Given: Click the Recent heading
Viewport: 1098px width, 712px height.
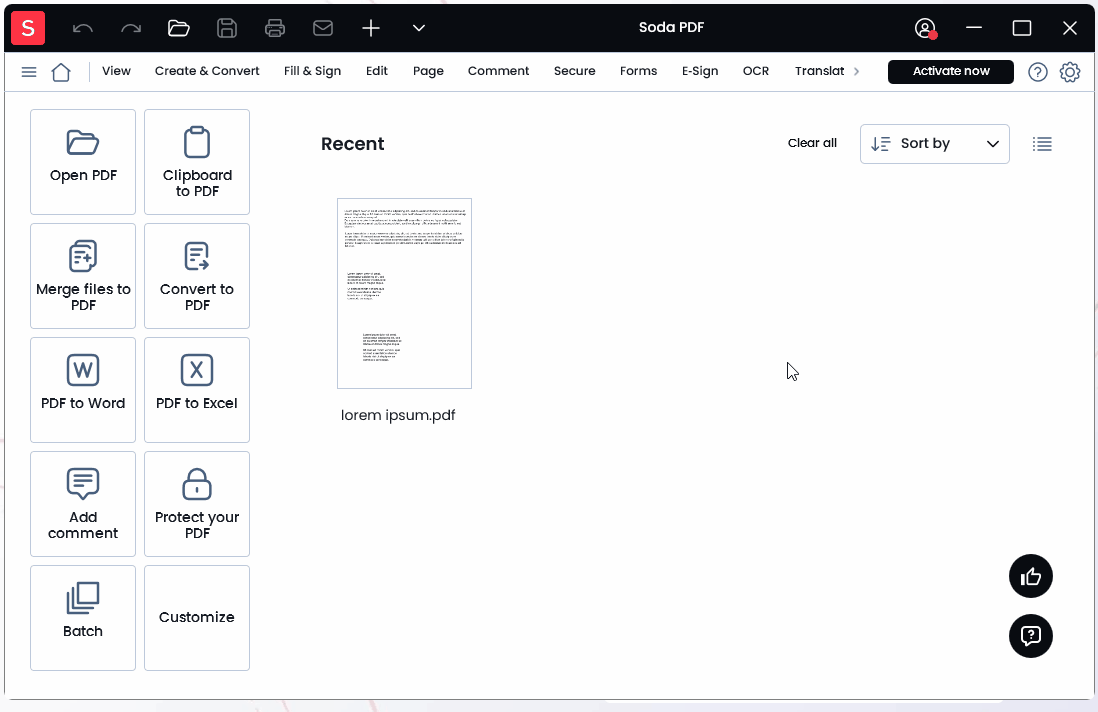Looking at the screenshot, I should [x=352, y=144].
